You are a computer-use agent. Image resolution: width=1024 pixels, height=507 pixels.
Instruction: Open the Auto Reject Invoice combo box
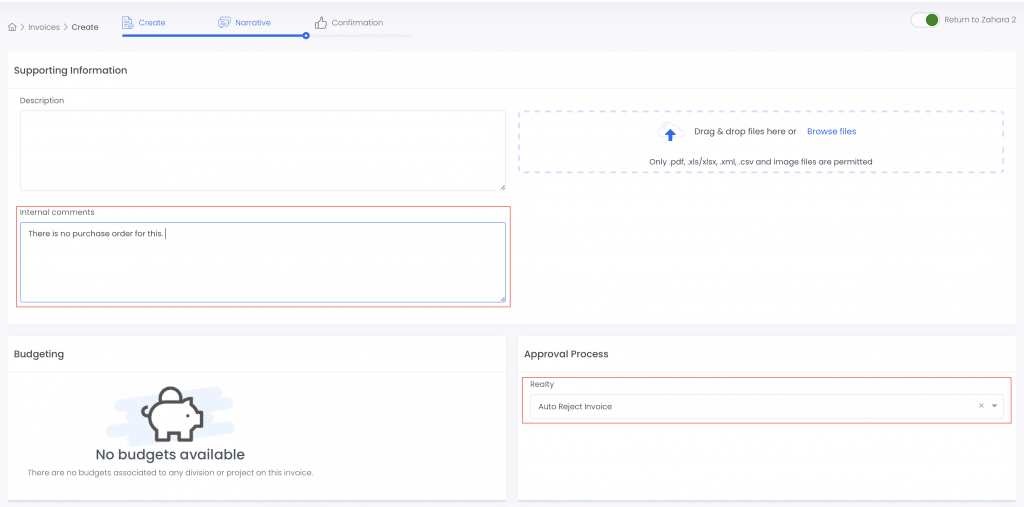[766, 406]
